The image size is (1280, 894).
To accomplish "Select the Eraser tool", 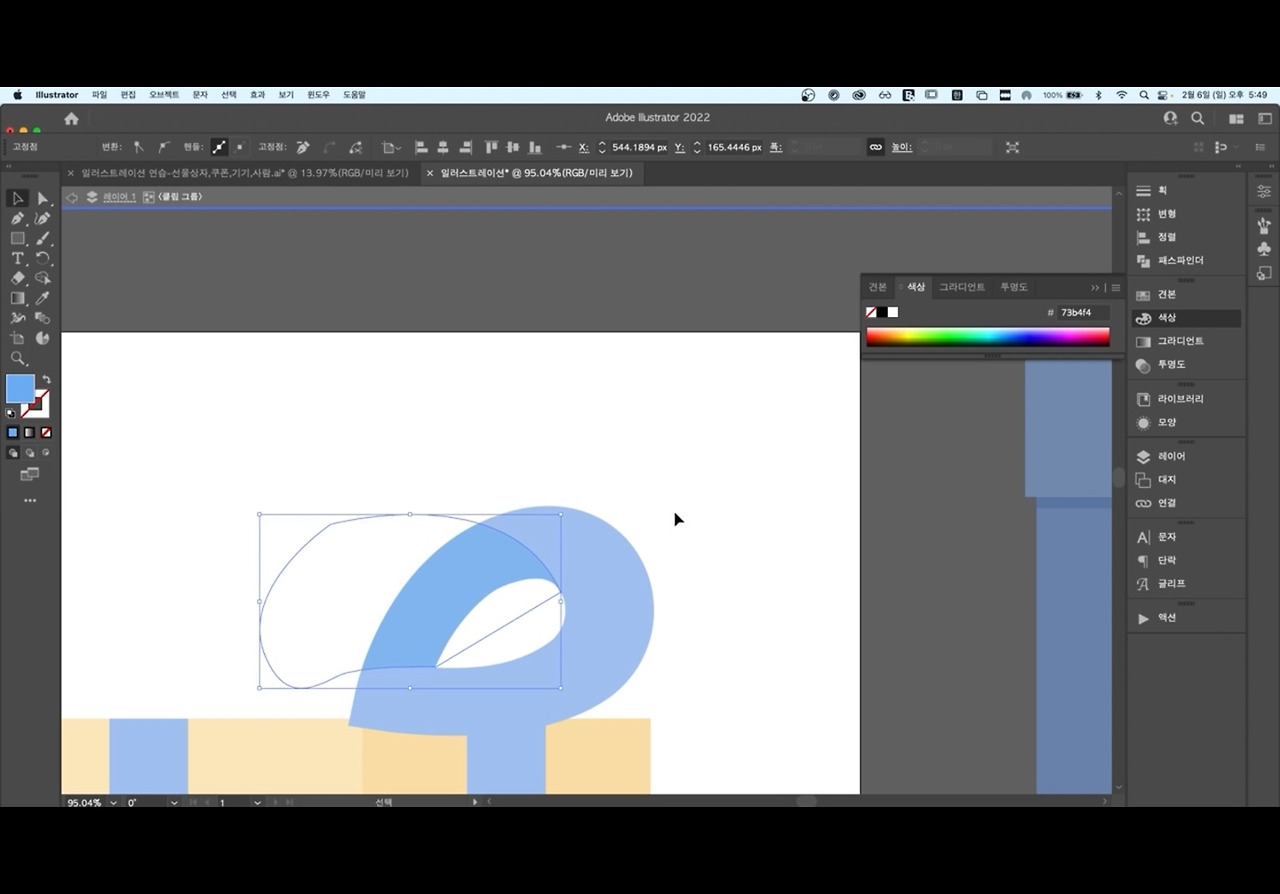I will (x=17, y=279).
